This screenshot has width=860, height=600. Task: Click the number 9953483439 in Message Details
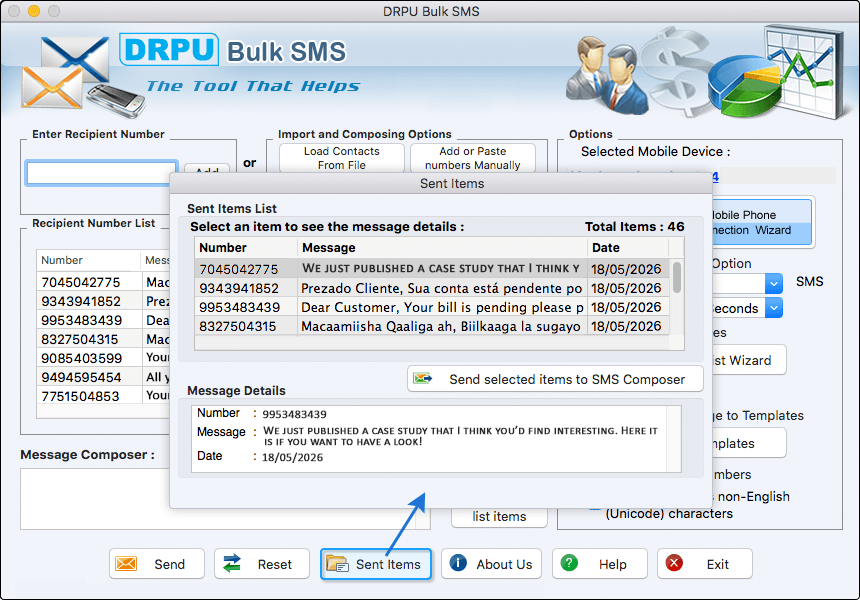tap(294, 414)
